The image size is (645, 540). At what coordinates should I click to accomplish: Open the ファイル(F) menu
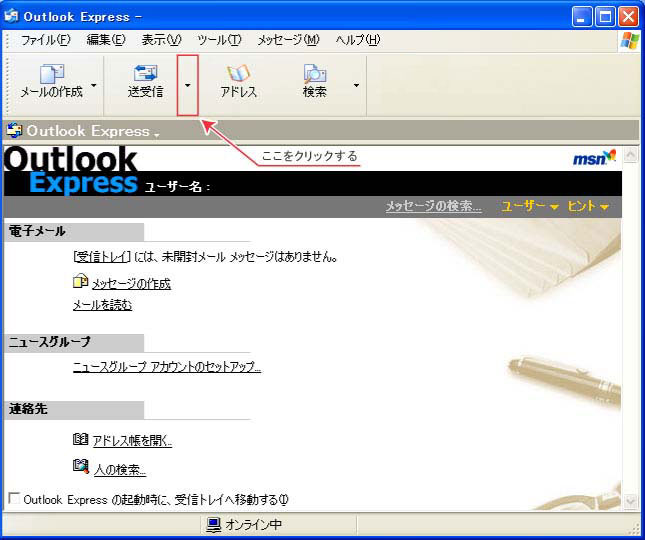tap(46, 40)
